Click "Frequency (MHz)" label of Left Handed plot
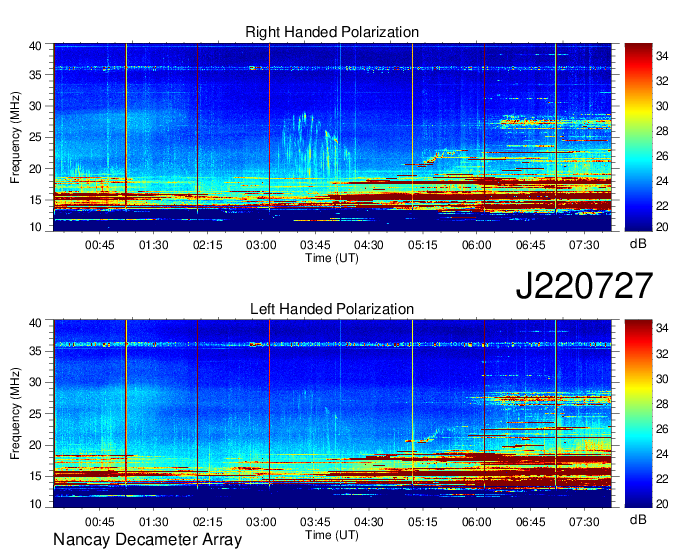 point(15,414)
